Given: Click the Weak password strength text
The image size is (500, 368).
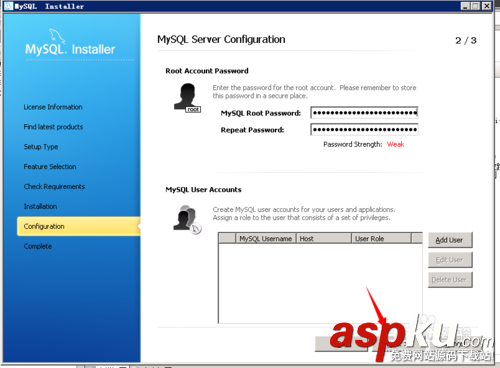Looking at the screenshot, I should [x=396, y=144].
